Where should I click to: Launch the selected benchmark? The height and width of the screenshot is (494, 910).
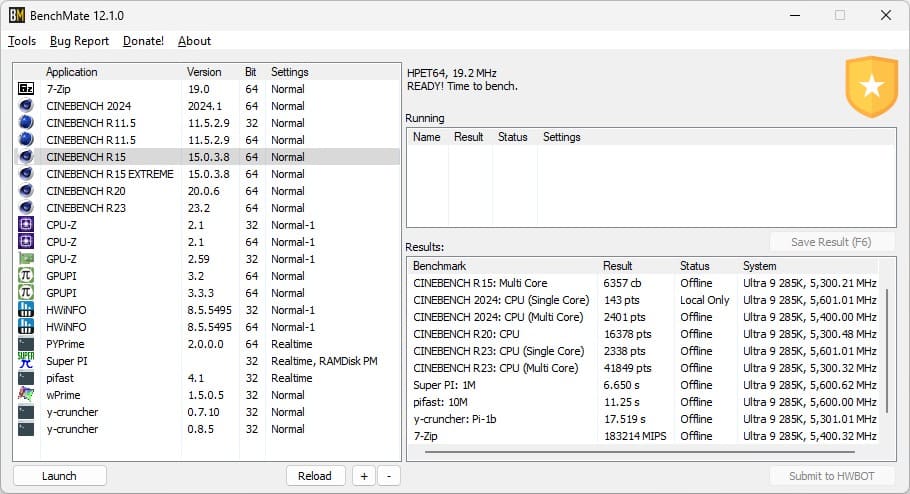click(59, 476)
